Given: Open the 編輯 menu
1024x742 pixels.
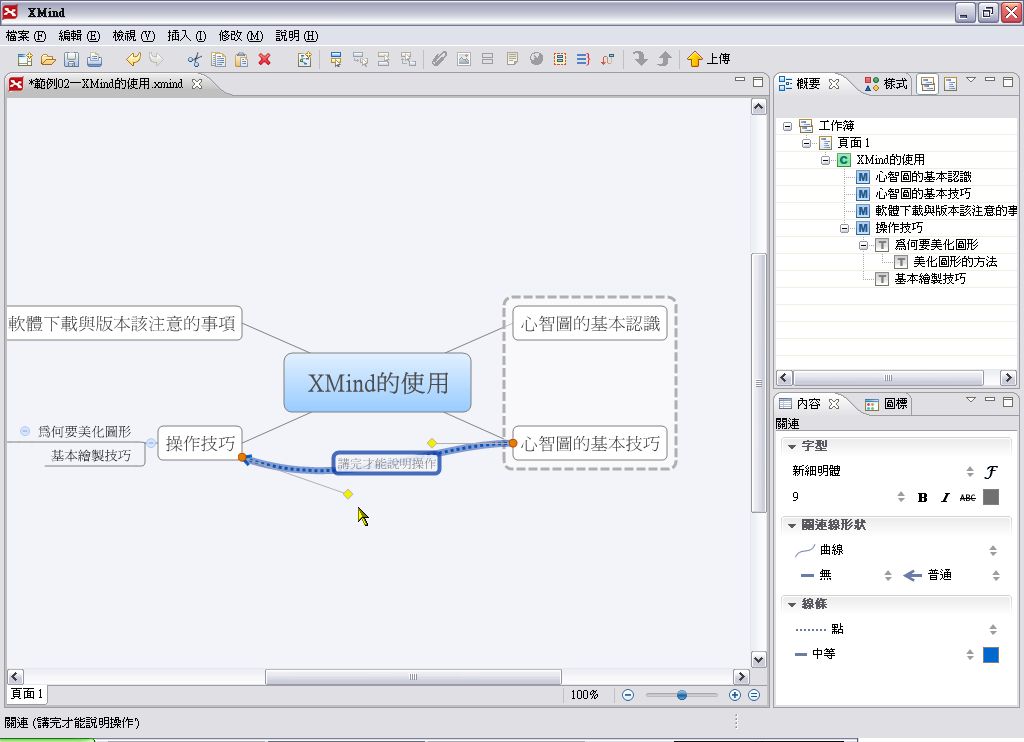Looking at the screenshot, I should tap(80, 36).
